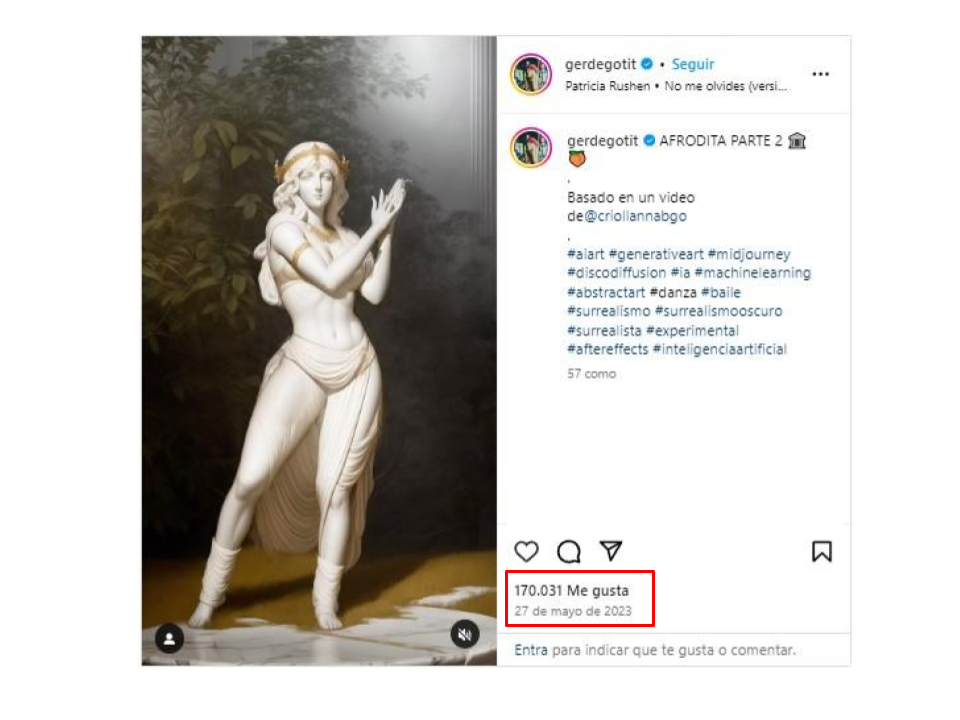Open the #aftereffects hashtag
Image resolution: width=960 pixels, height=720 pixels.
point(607,350)
